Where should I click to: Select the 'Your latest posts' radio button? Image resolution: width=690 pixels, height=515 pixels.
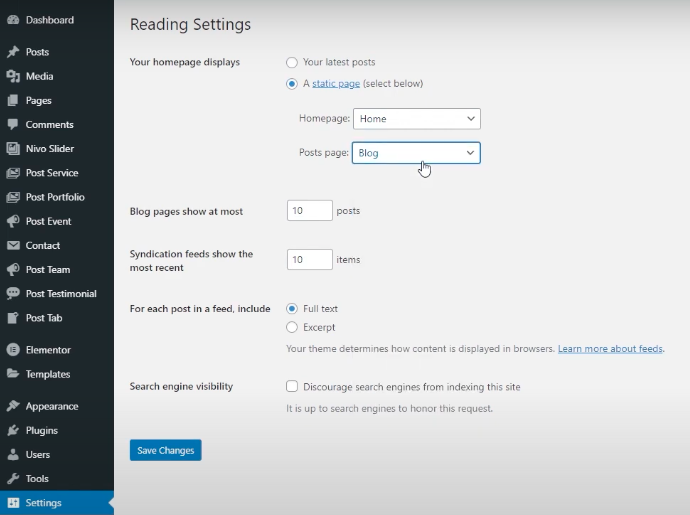click(292, 62)
